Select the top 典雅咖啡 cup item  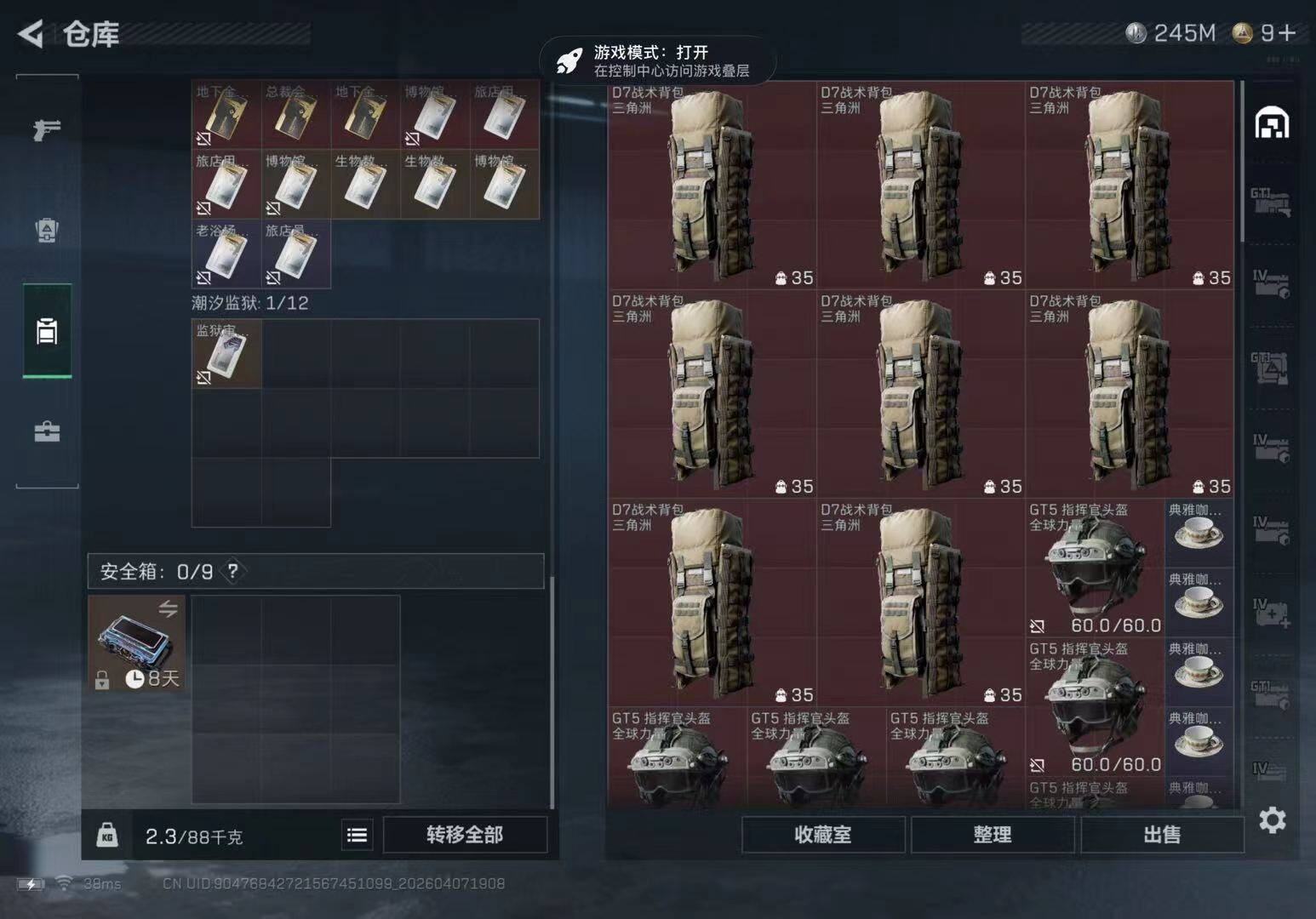click(1199, 534)
